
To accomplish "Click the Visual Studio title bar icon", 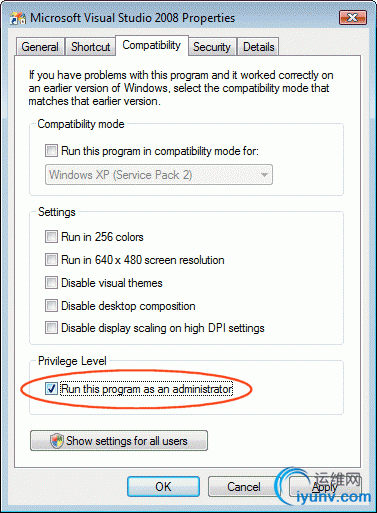I will click(18, 18).
